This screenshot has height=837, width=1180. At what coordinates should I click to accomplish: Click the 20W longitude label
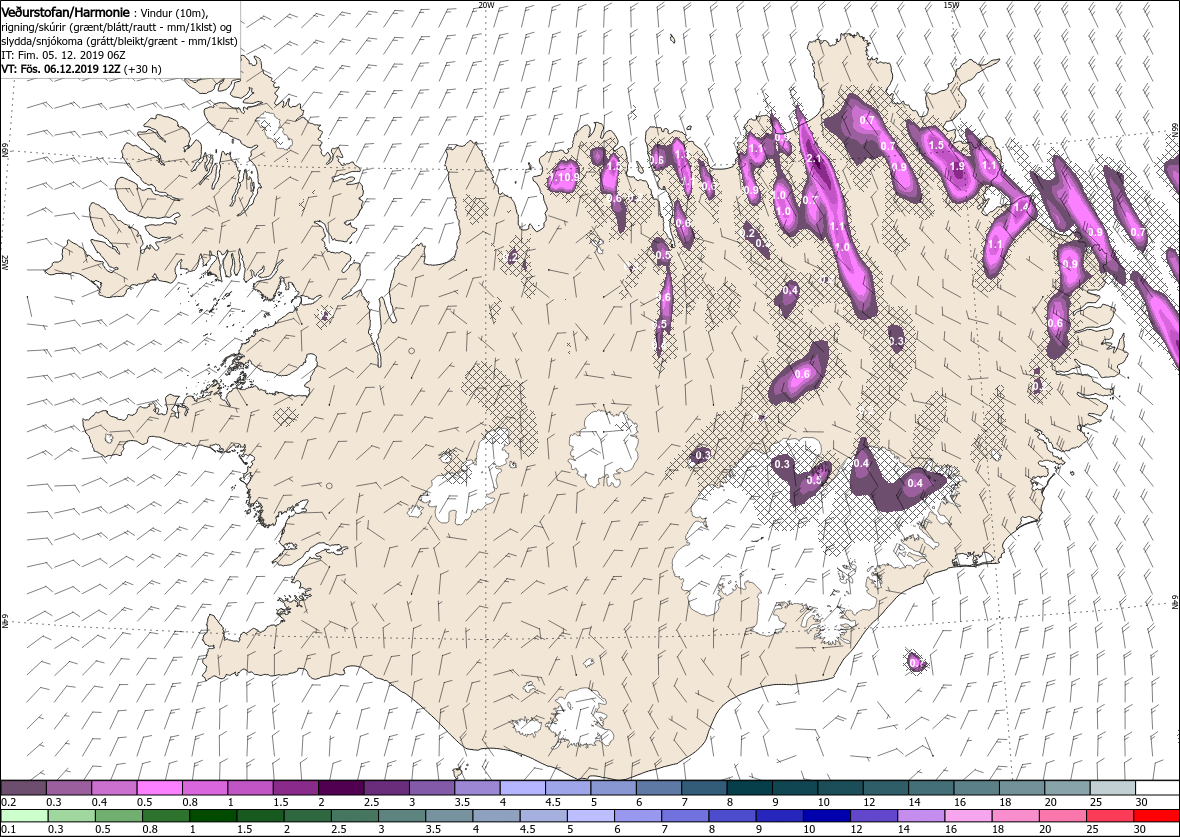(x=487, y=5)
